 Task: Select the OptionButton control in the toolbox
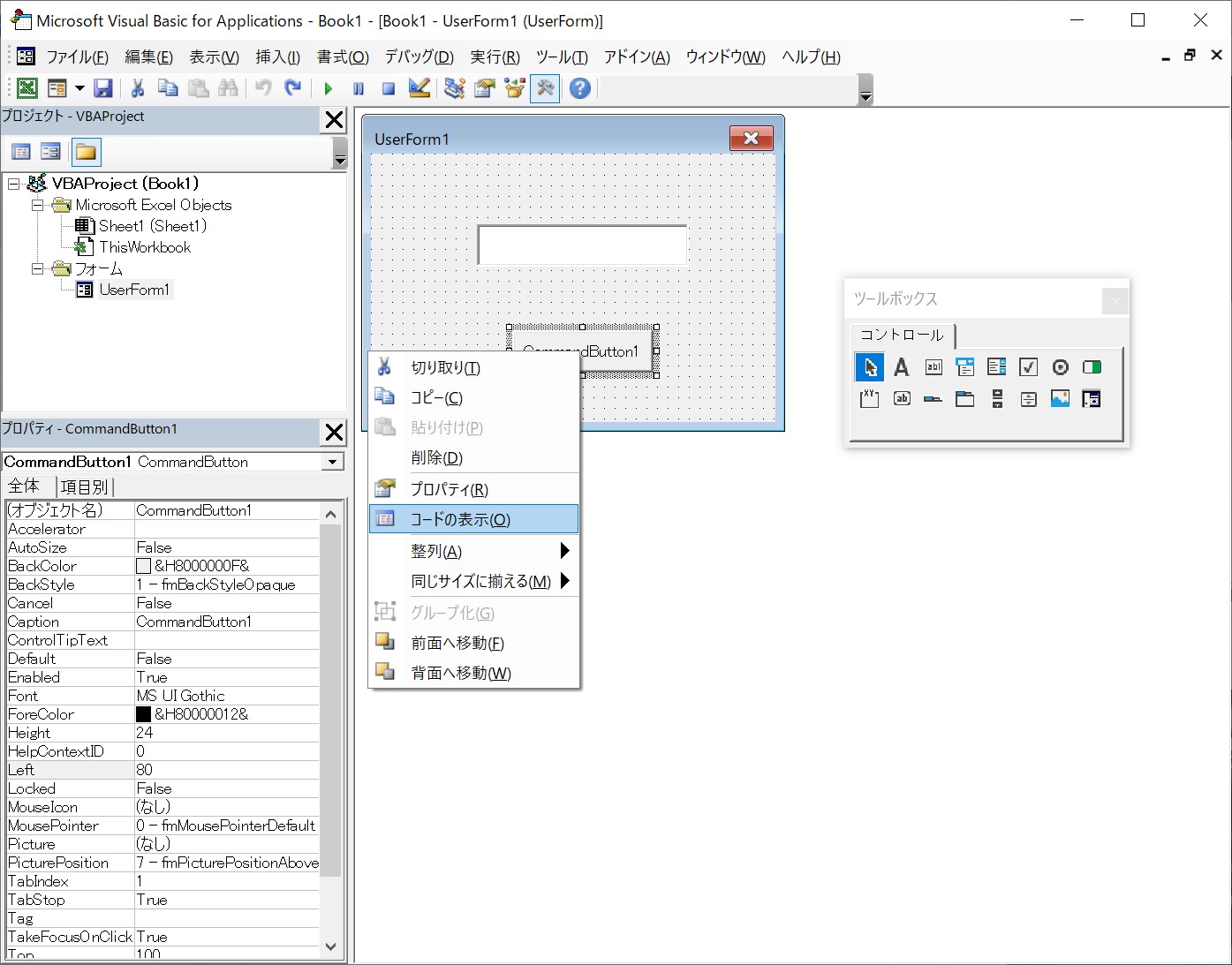(1059, 366)
